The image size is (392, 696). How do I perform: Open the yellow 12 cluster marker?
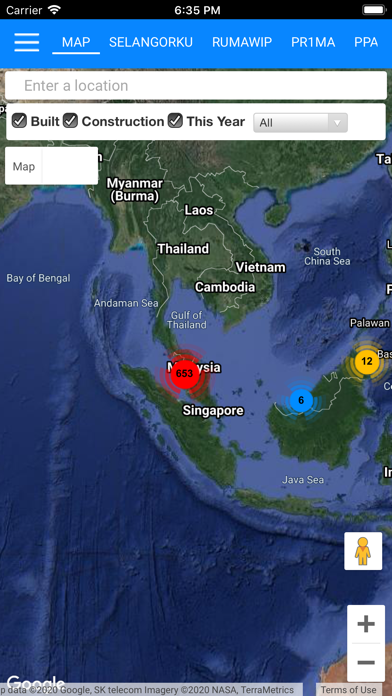click(367, 361)
